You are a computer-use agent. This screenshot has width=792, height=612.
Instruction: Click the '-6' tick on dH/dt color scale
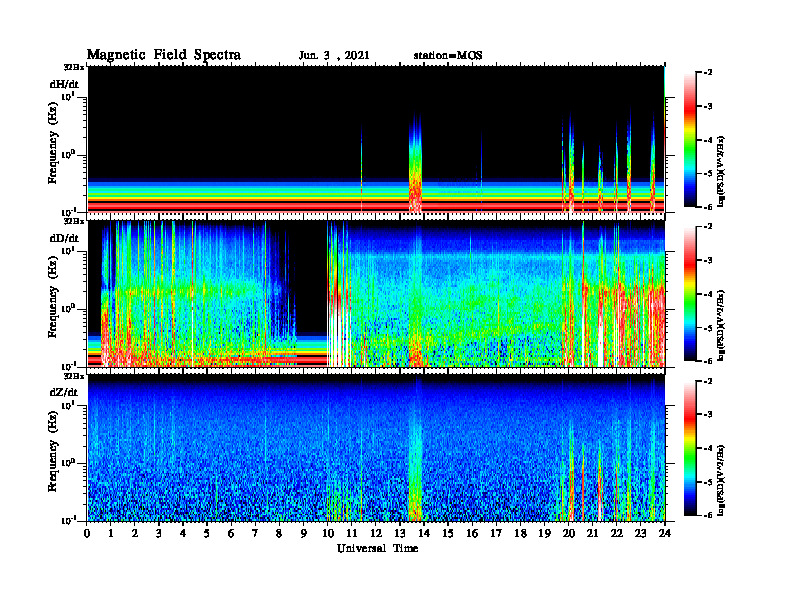pyautogui.click(x=708, y=207)
